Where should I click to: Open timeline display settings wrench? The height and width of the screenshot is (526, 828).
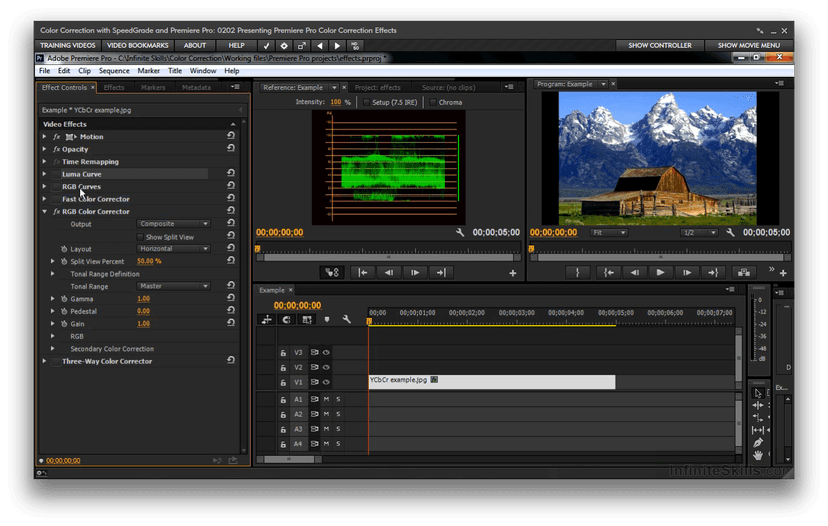346,320
